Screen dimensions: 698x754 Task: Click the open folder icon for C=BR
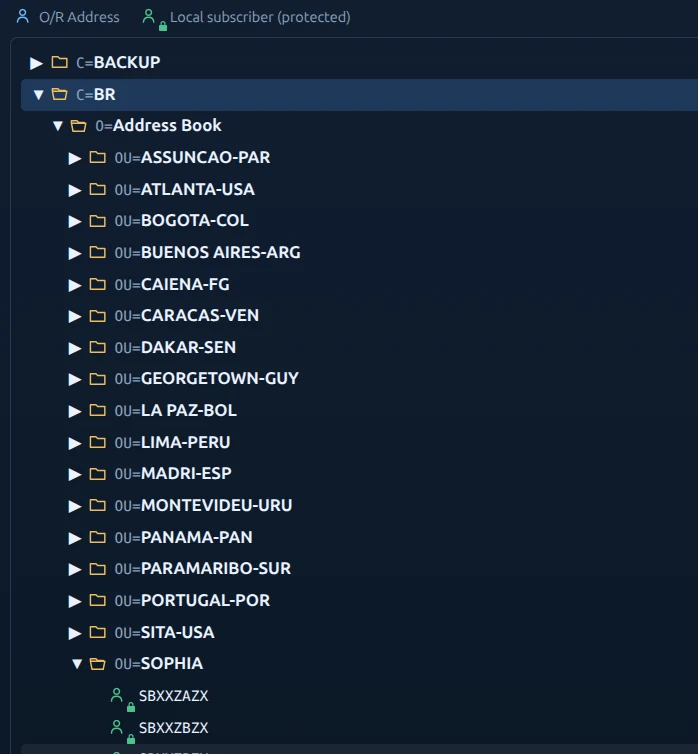(x=60, y=94)
